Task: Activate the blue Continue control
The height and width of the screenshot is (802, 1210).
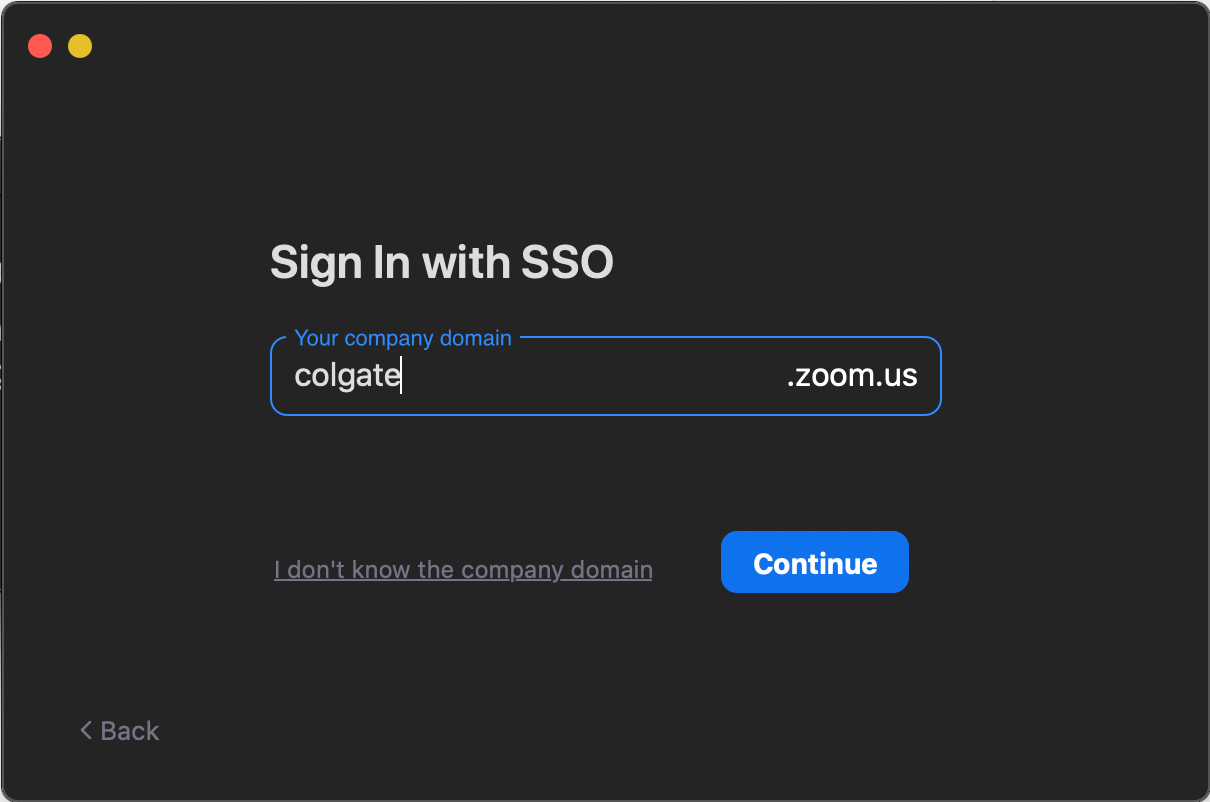Action: point(814,562)
